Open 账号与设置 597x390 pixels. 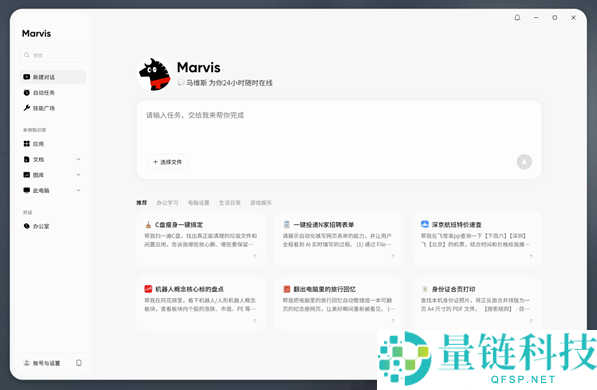click(42, 363)
